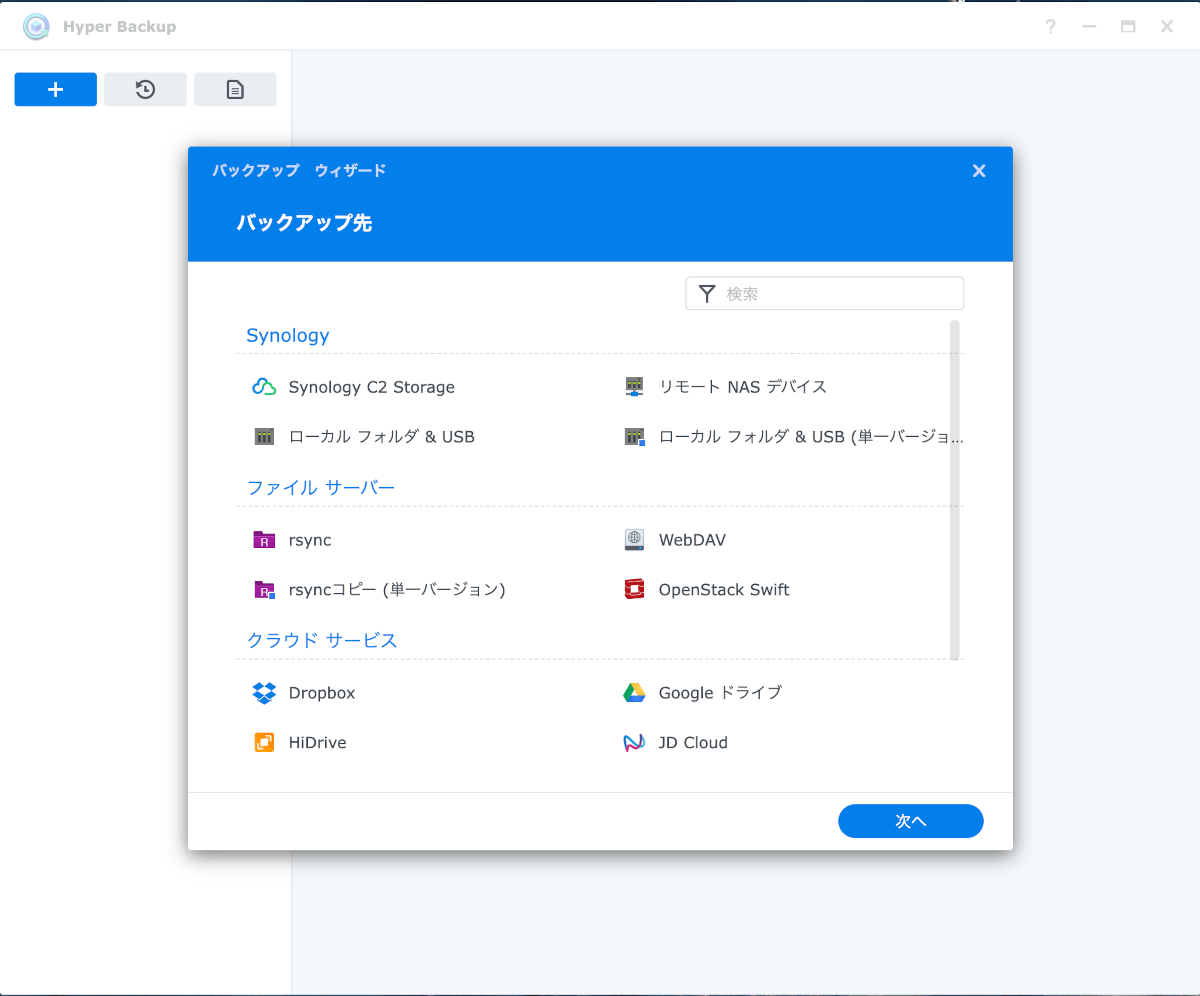
Task: Click the JD Cloud logo icon
Action: point(634,743)
